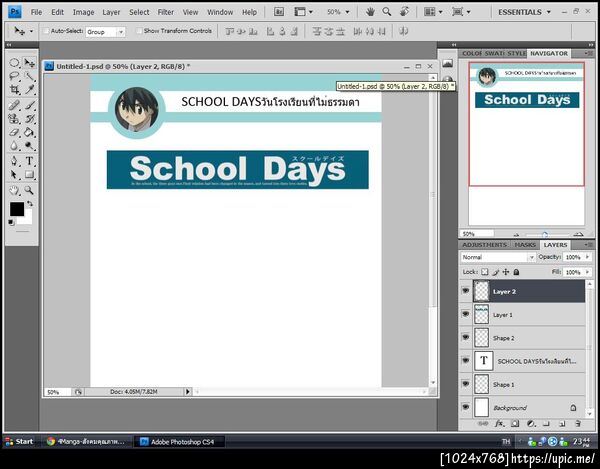Switch to the MASKS tab
The image size is (600, 469).
coord(525,245)
